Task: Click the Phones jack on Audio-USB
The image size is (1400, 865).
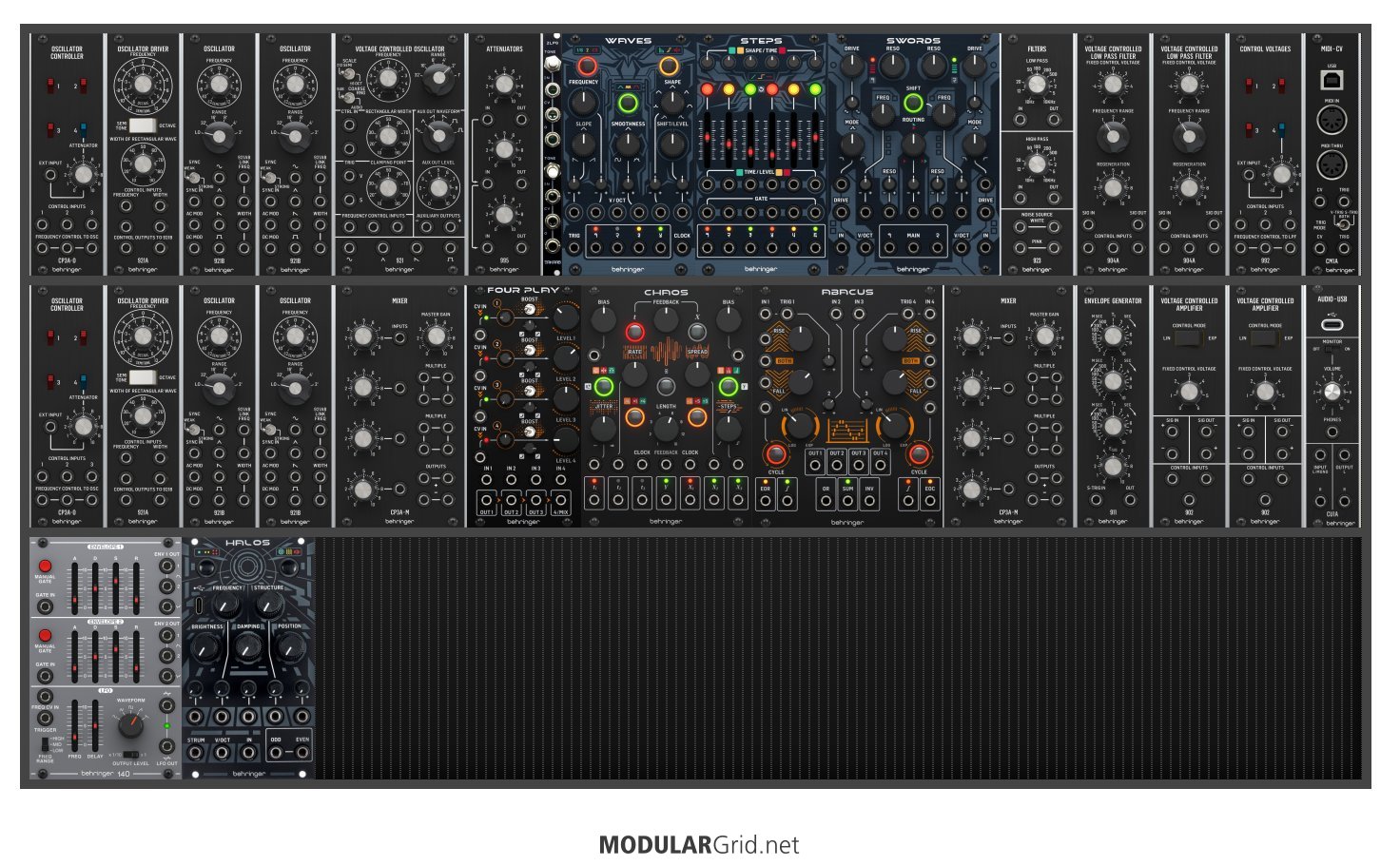Action: click(x=1332, y=432)
